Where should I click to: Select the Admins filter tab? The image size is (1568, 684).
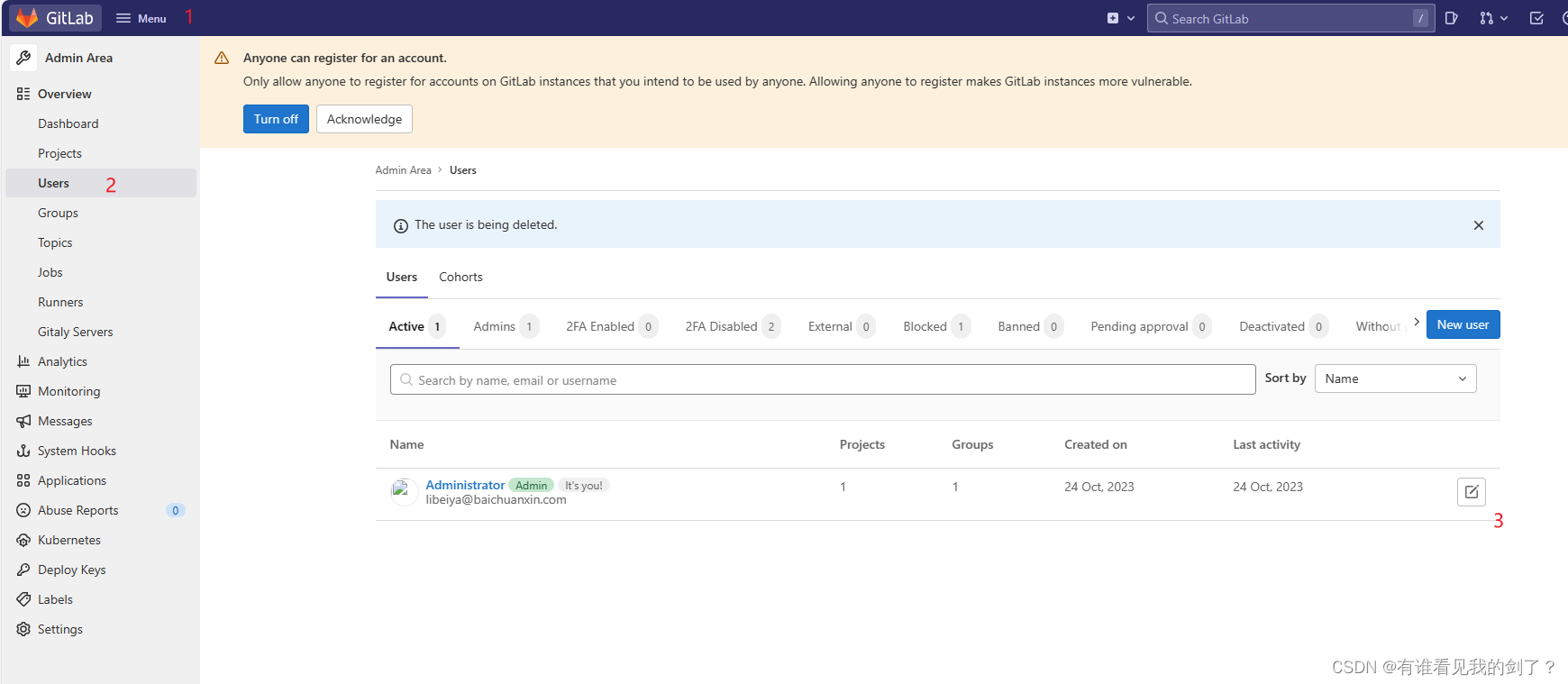(x=506, y=326)
